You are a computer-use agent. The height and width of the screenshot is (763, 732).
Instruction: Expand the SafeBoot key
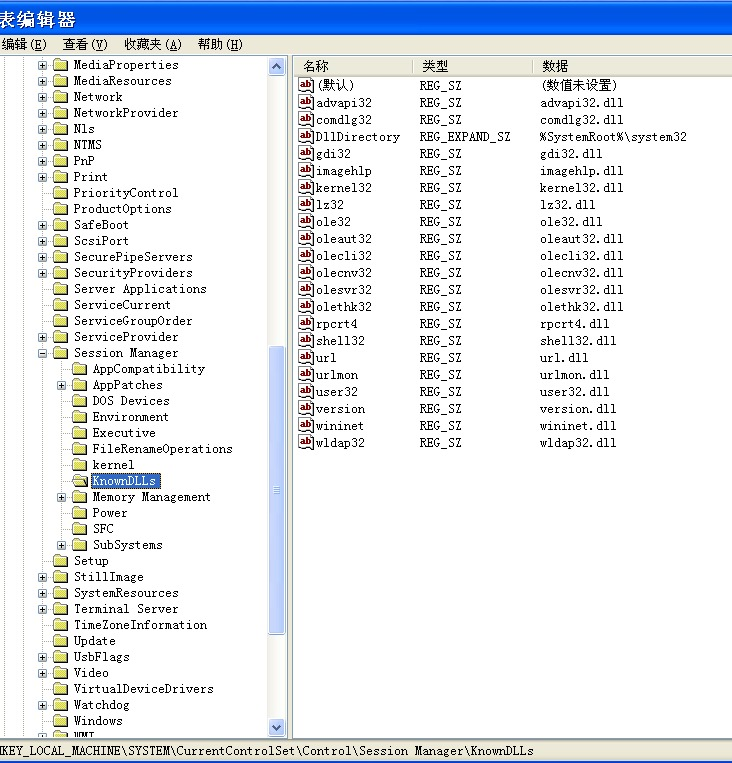[x=42, y=225]
